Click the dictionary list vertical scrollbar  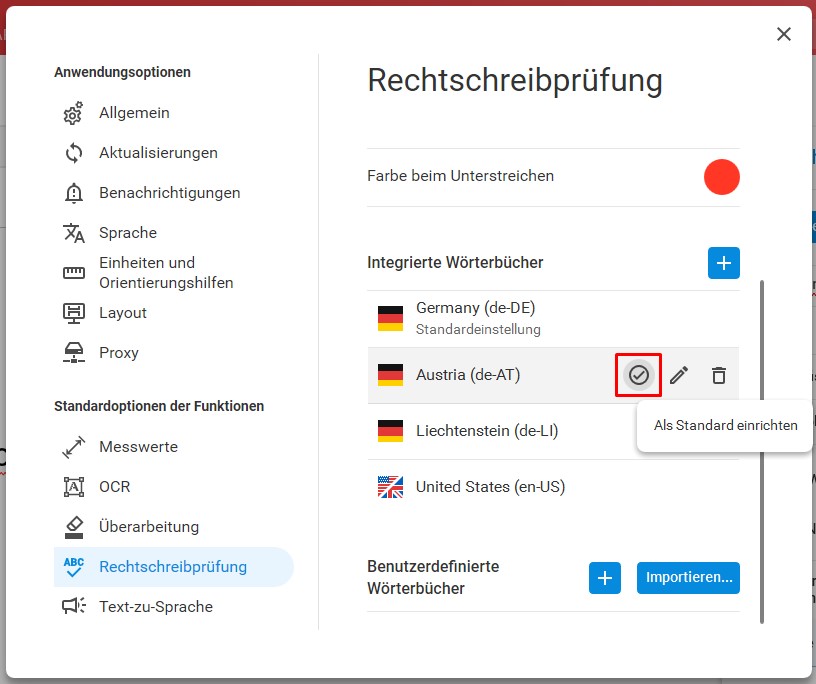pos(762,451)
